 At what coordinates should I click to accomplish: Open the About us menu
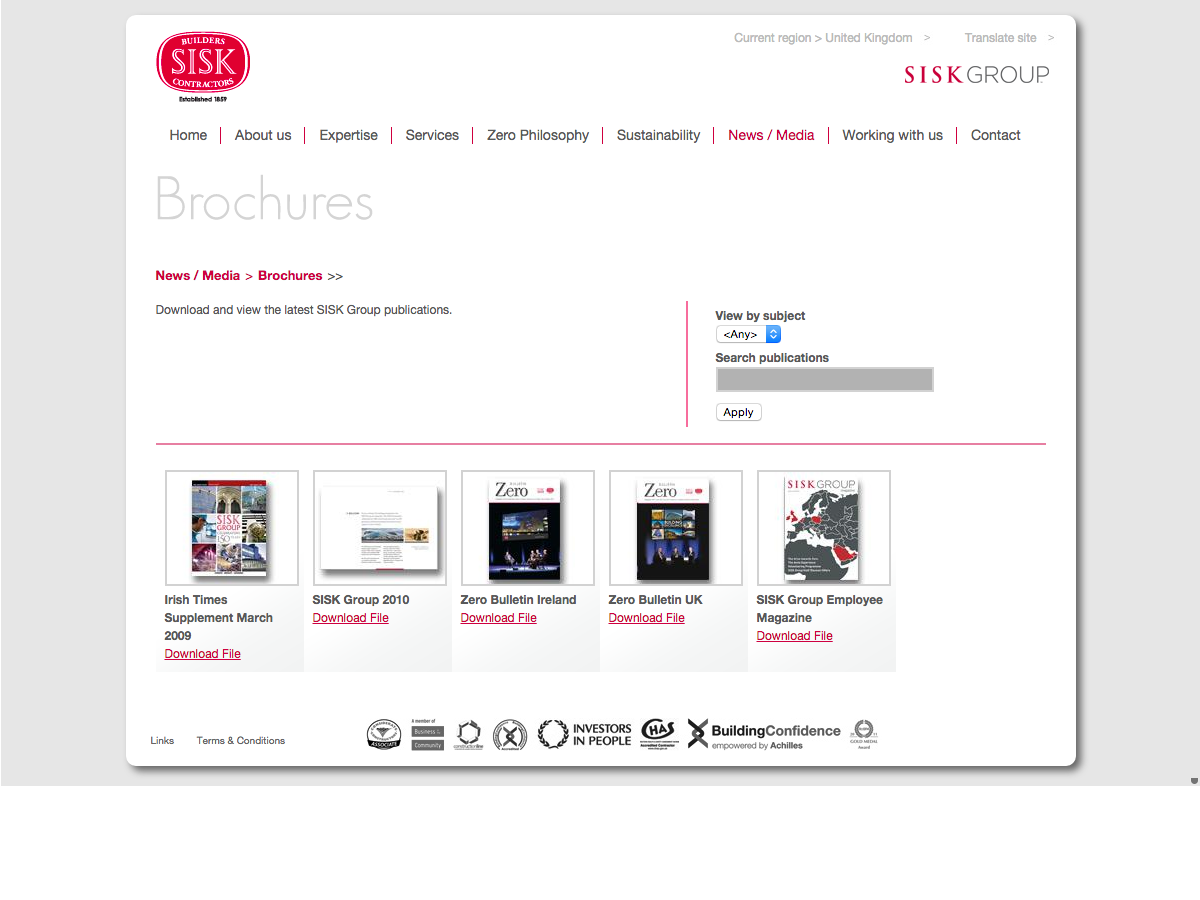[263, 135]
